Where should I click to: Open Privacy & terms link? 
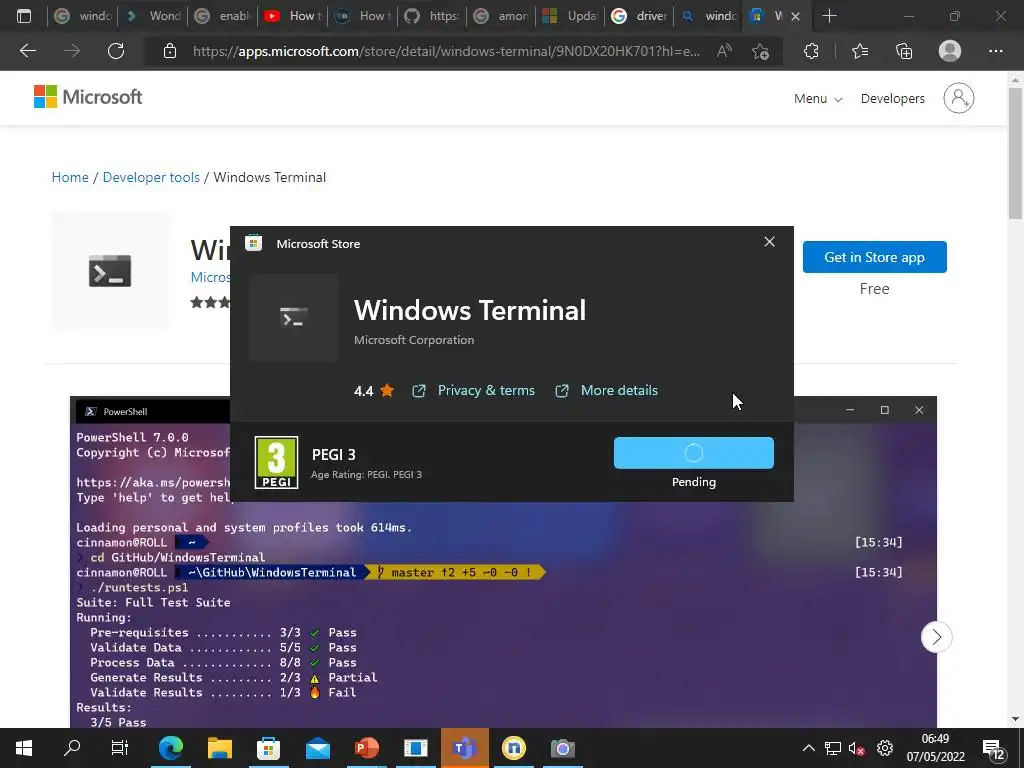click(x=486, y=391)
